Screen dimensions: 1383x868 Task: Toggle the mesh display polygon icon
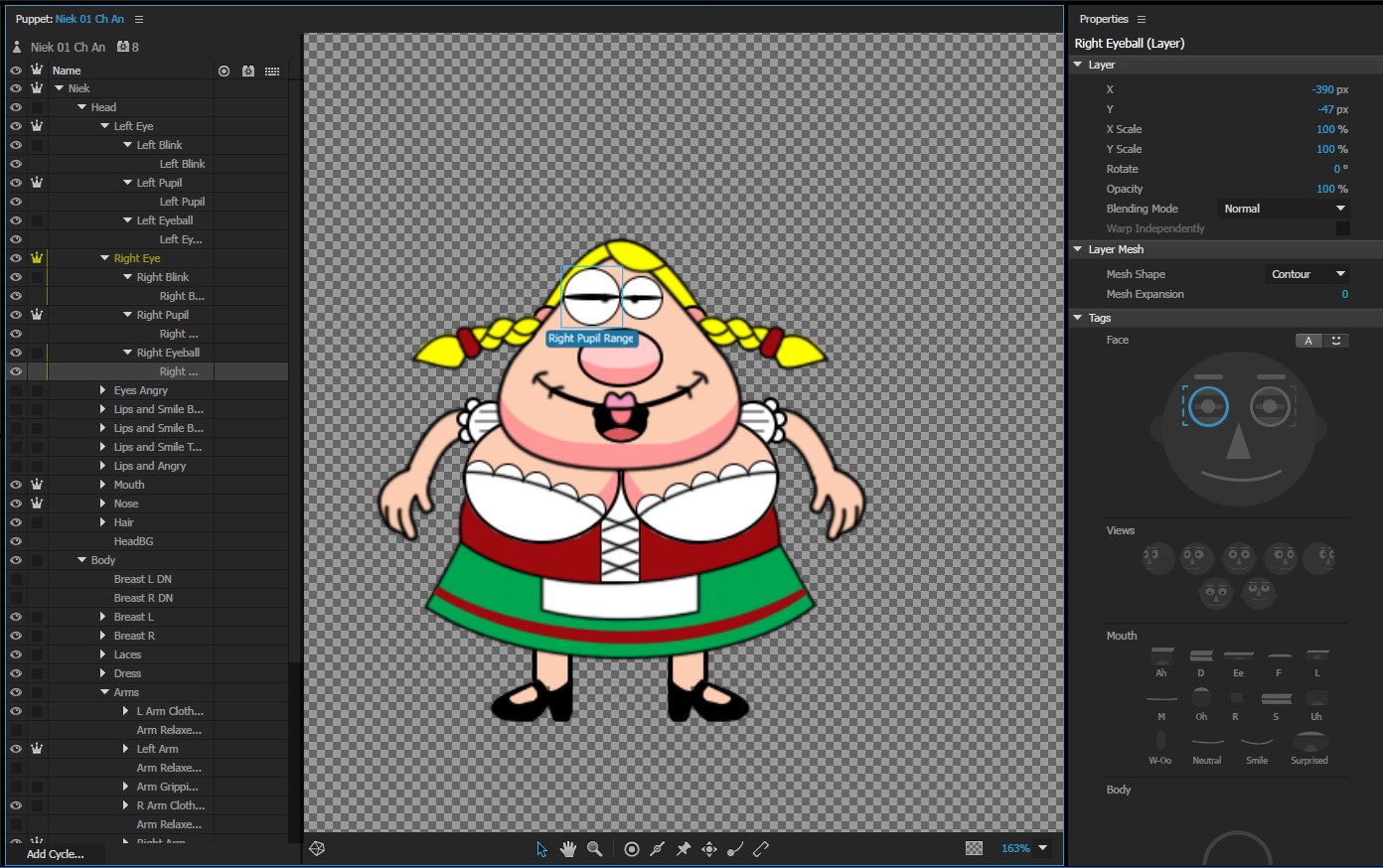[317, 848]
